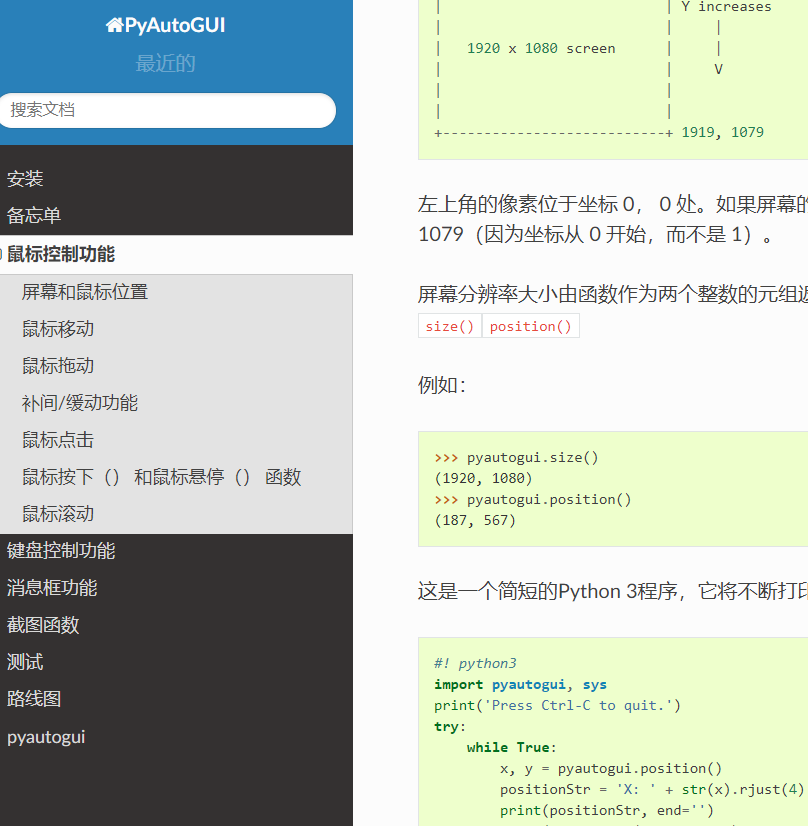This screenshot has height=826, width=808.
Task: Go to 鼠标移动 subsection
Action: (58, 329)
